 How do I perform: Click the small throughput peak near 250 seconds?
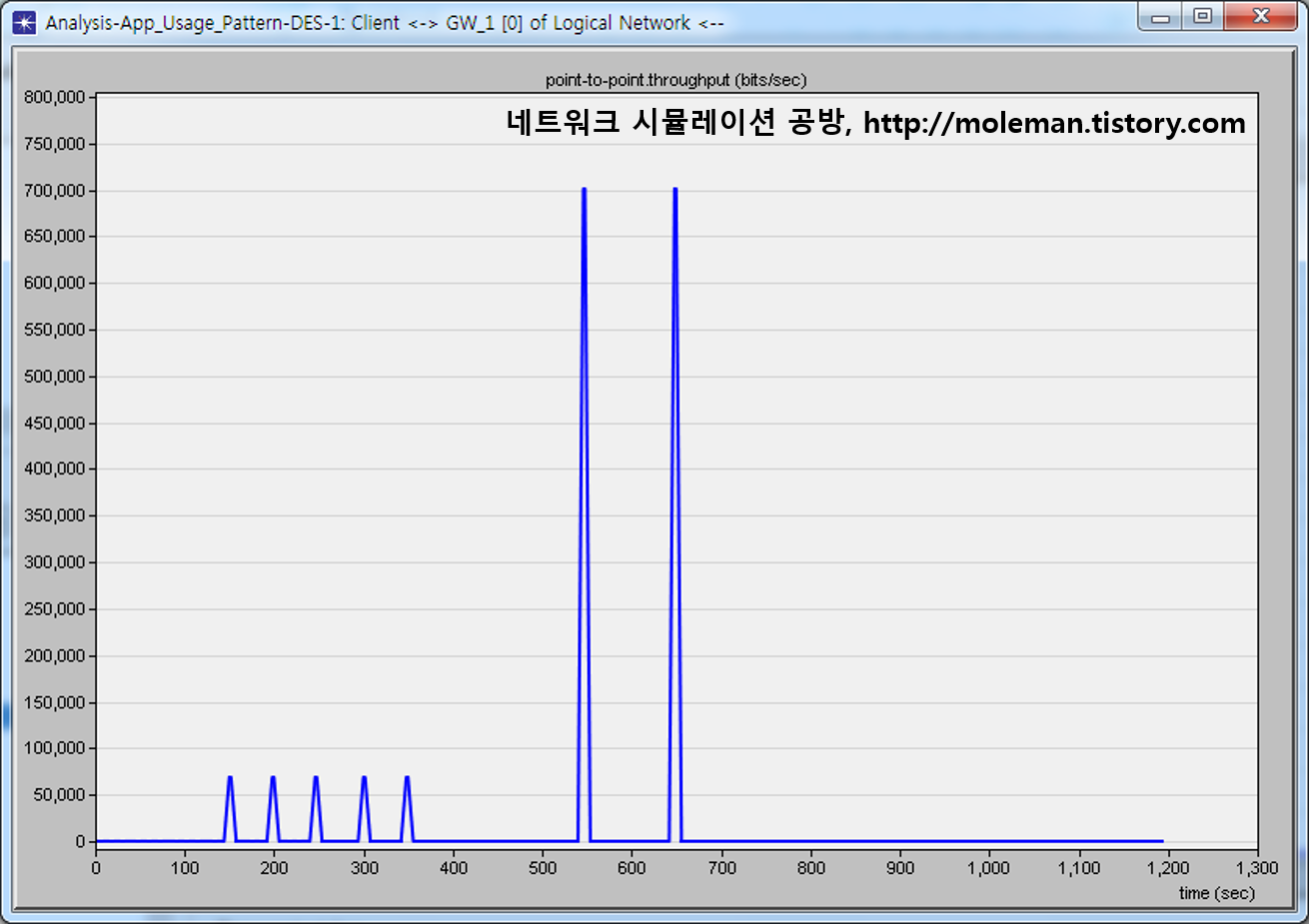coord(316,778)
